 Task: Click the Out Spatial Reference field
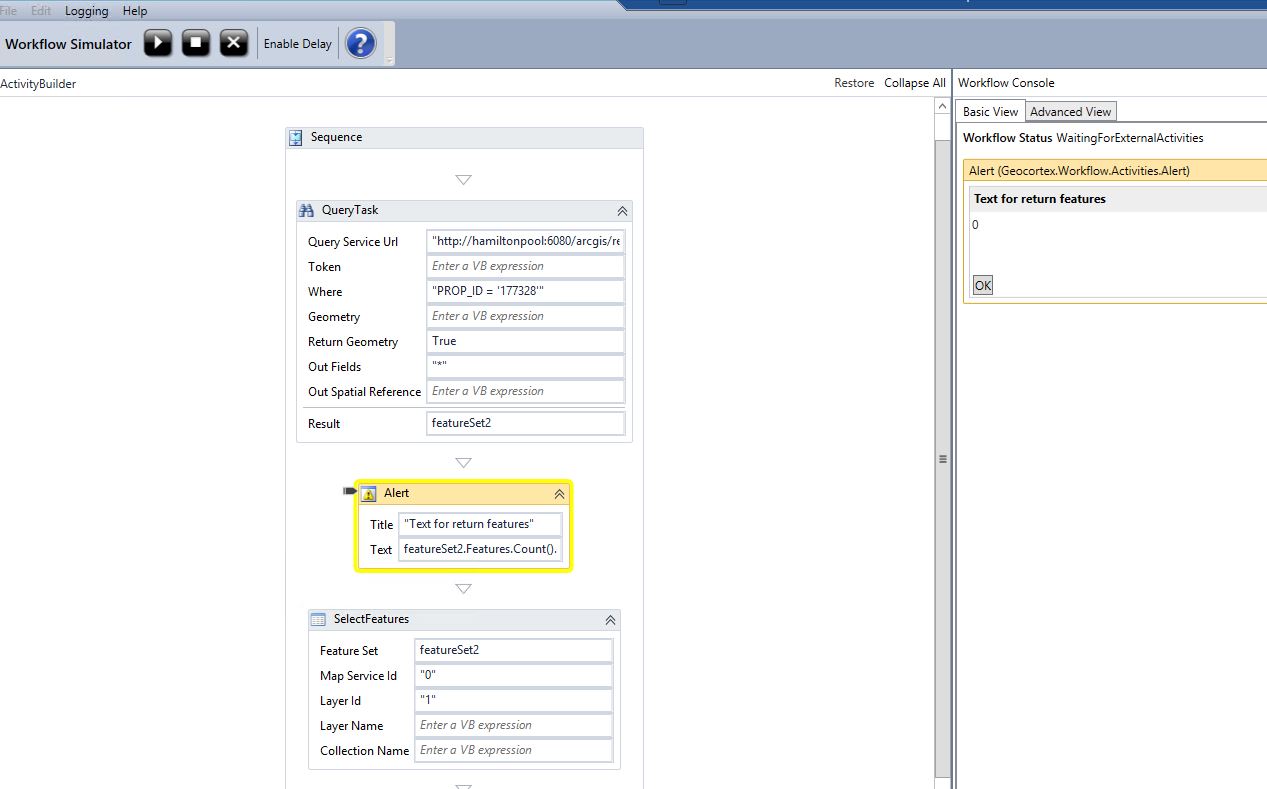(525, 391)
